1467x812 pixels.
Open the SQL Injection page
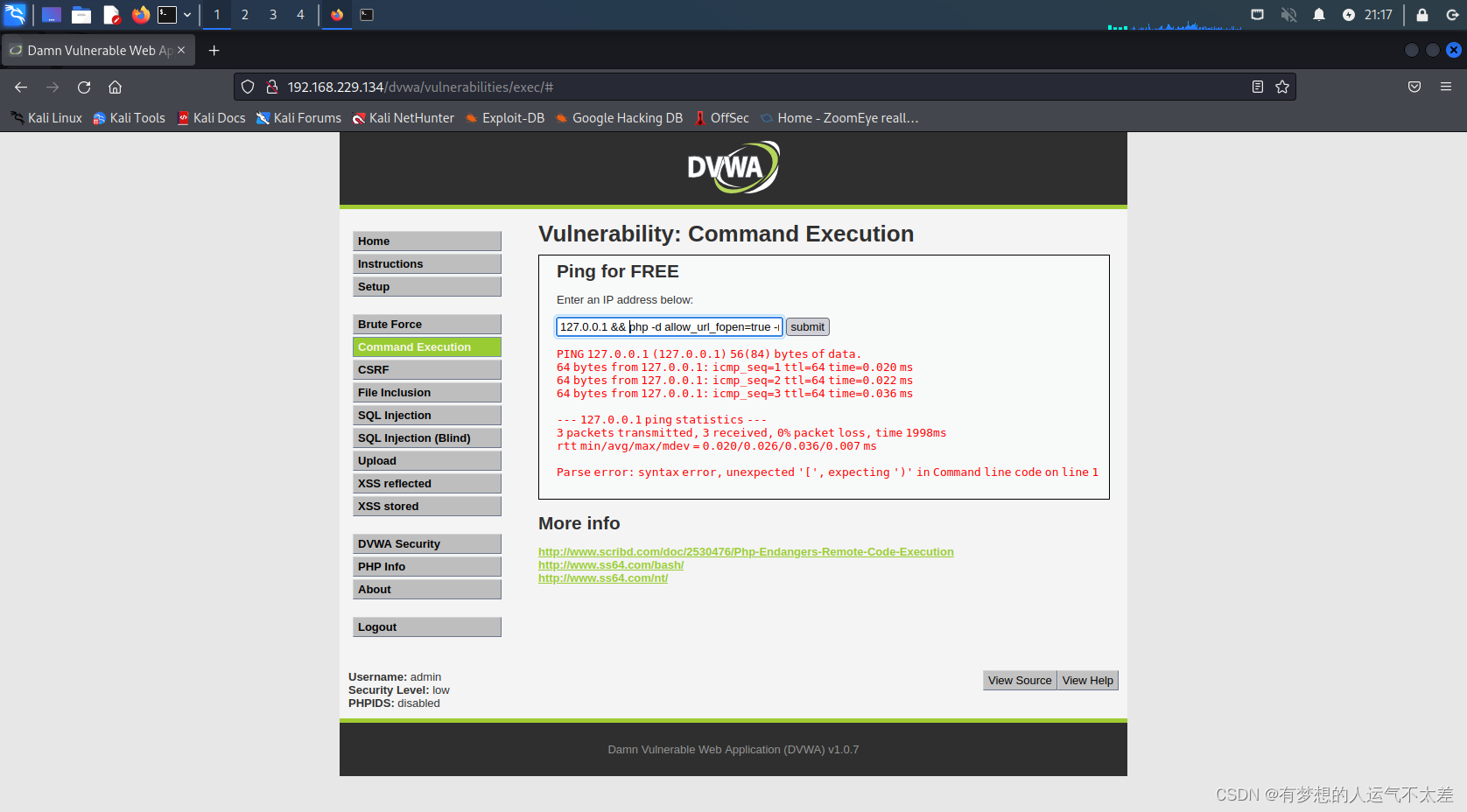[x=427, y=416]
